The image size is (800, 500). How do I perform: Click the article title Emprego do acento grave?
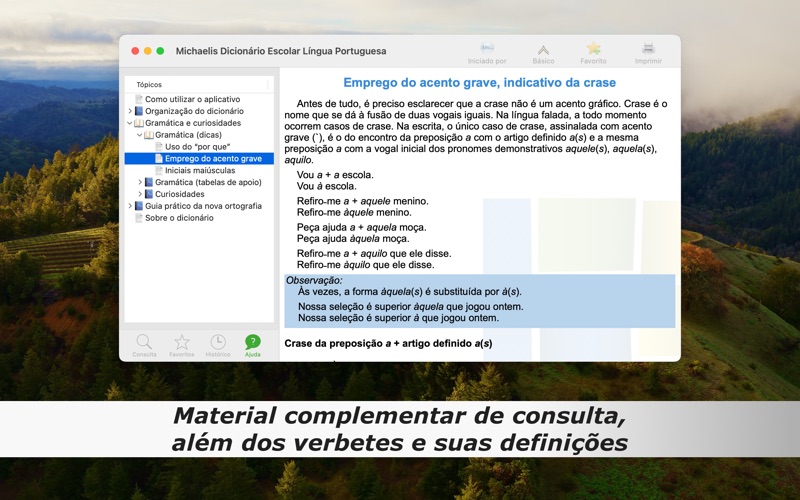(480, 83)
